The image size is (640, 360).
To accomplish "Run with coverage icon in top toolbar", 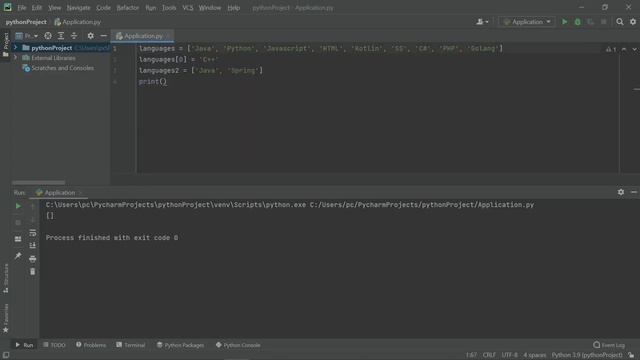I will tap(591, 22).
